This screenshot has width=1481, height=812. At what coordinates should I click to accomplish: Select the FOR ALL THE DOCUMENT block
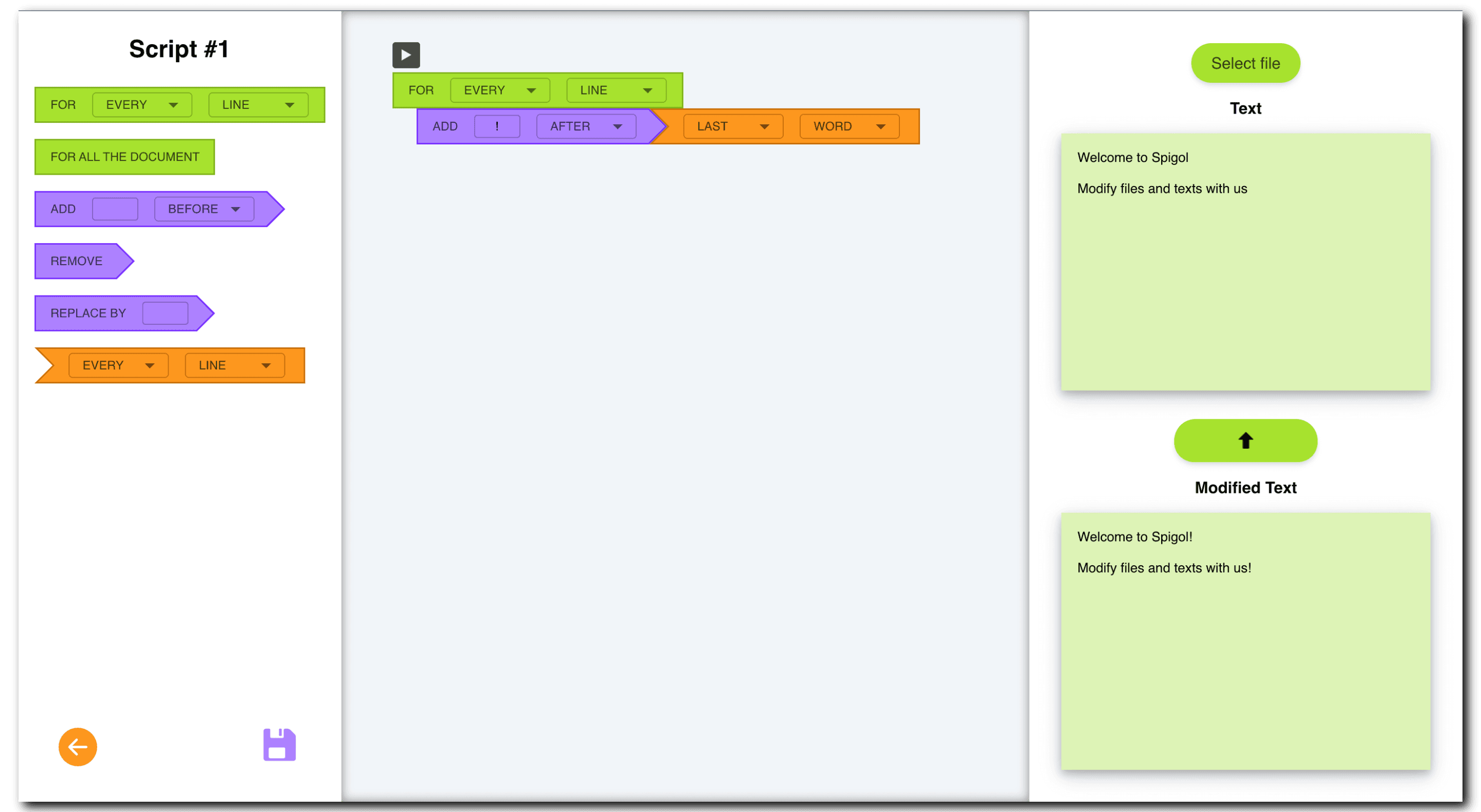[125, 157]
